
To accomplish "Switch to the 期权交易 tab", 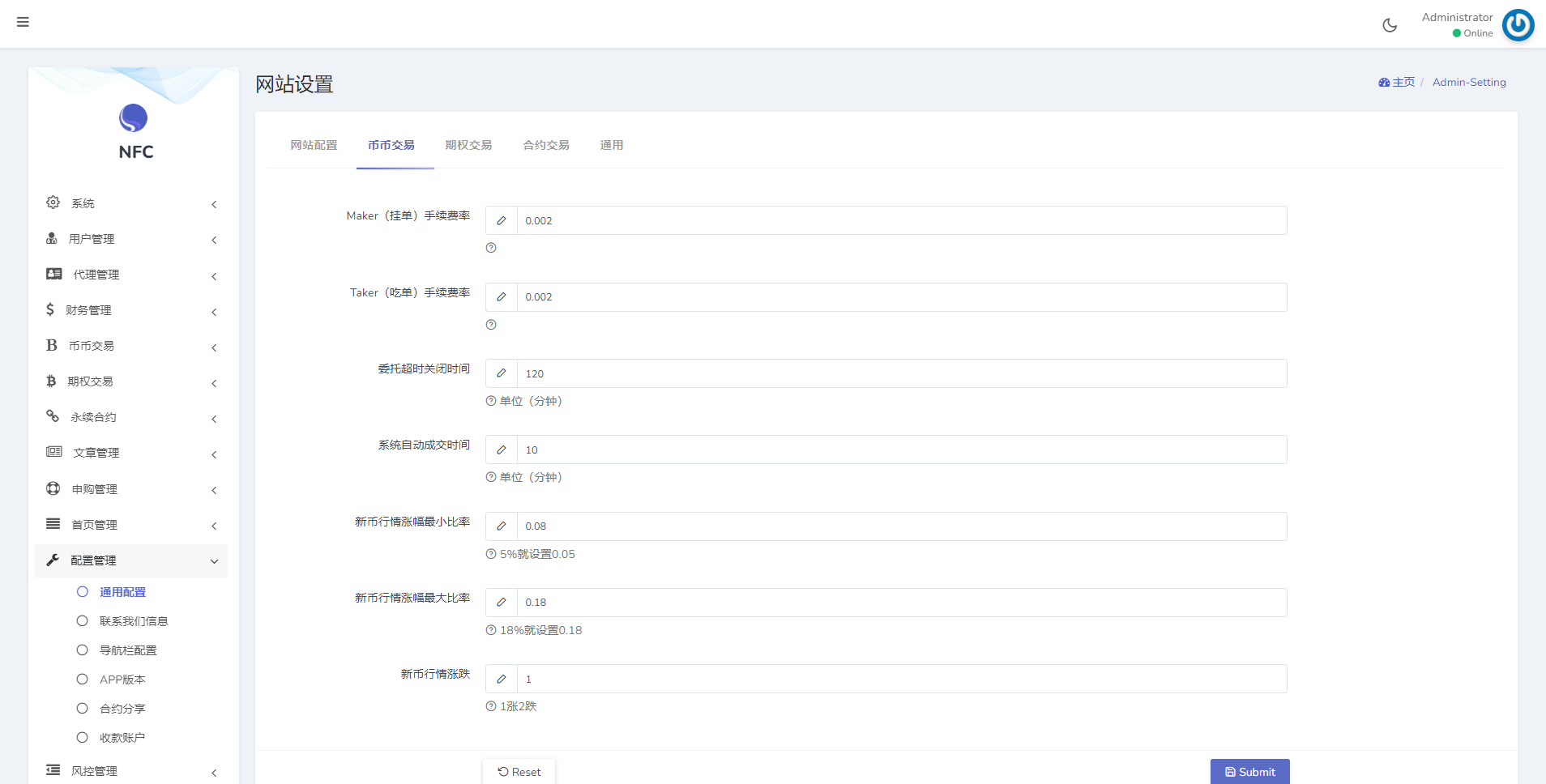I will [468, 145].
